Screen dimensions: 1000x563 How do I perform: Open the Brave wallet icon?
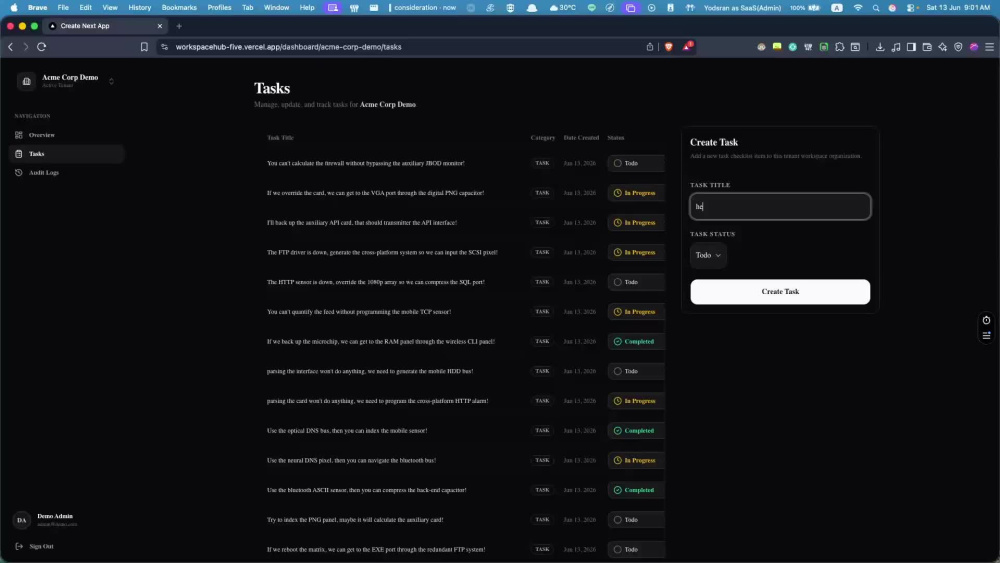point(927,47)
